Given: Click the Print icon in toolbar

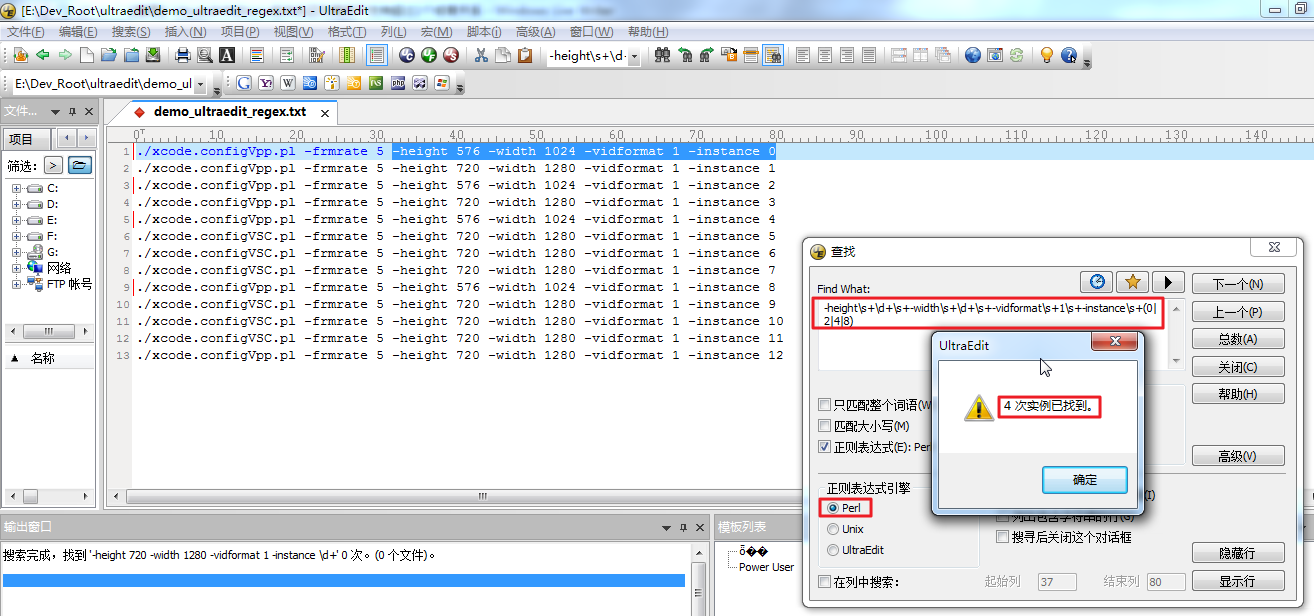Looking at the screenshot, I should pos(183,55).
